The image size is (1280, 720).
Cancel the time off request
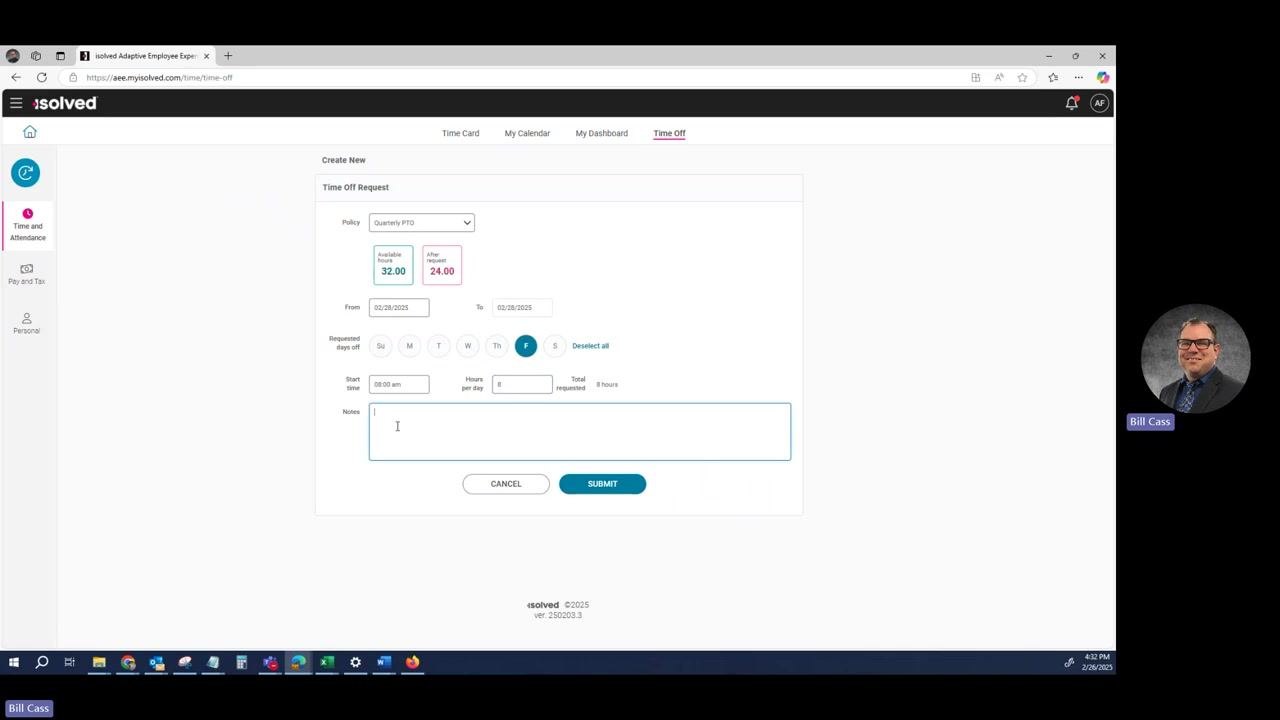(506, 484)
